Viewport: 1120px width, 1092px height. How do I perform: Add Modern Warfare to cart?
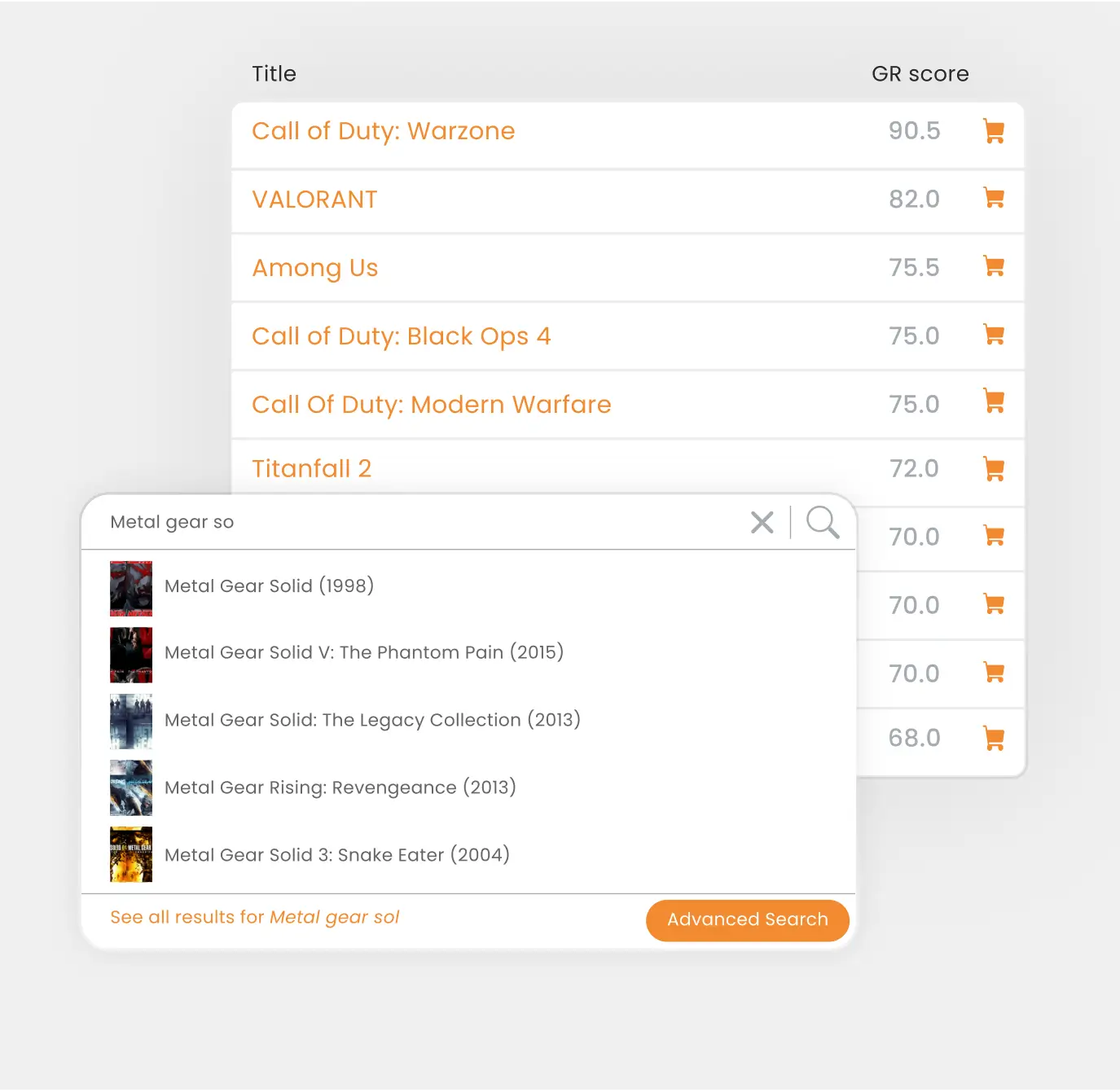coord(994,401)
